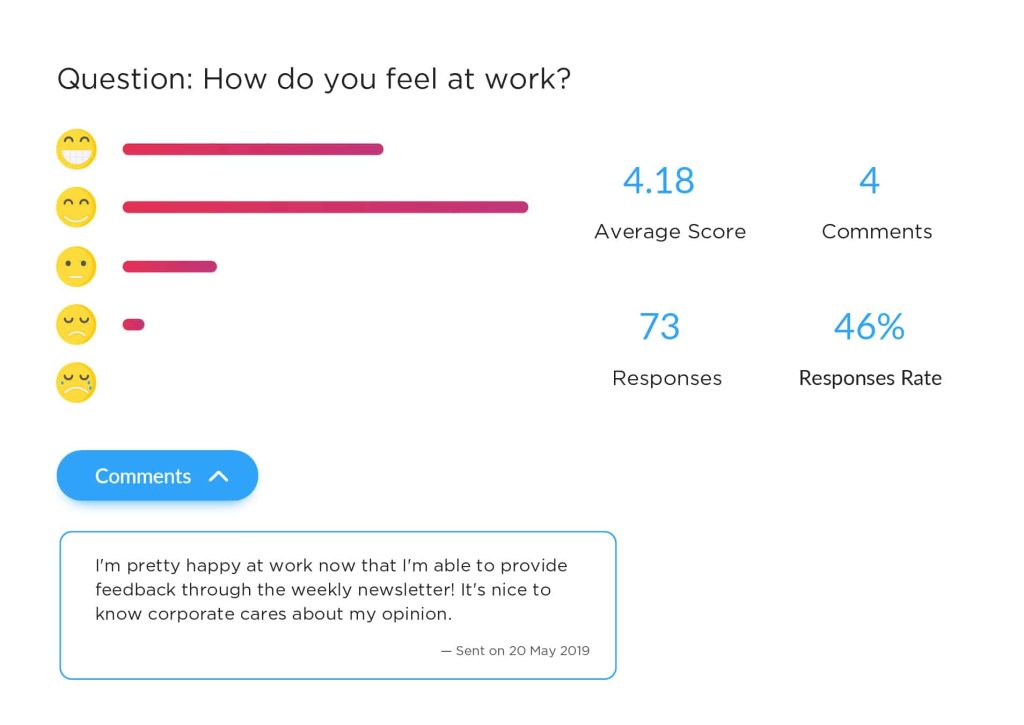
Task: Click the smallest response bar segment
Action: coord(133,323)
